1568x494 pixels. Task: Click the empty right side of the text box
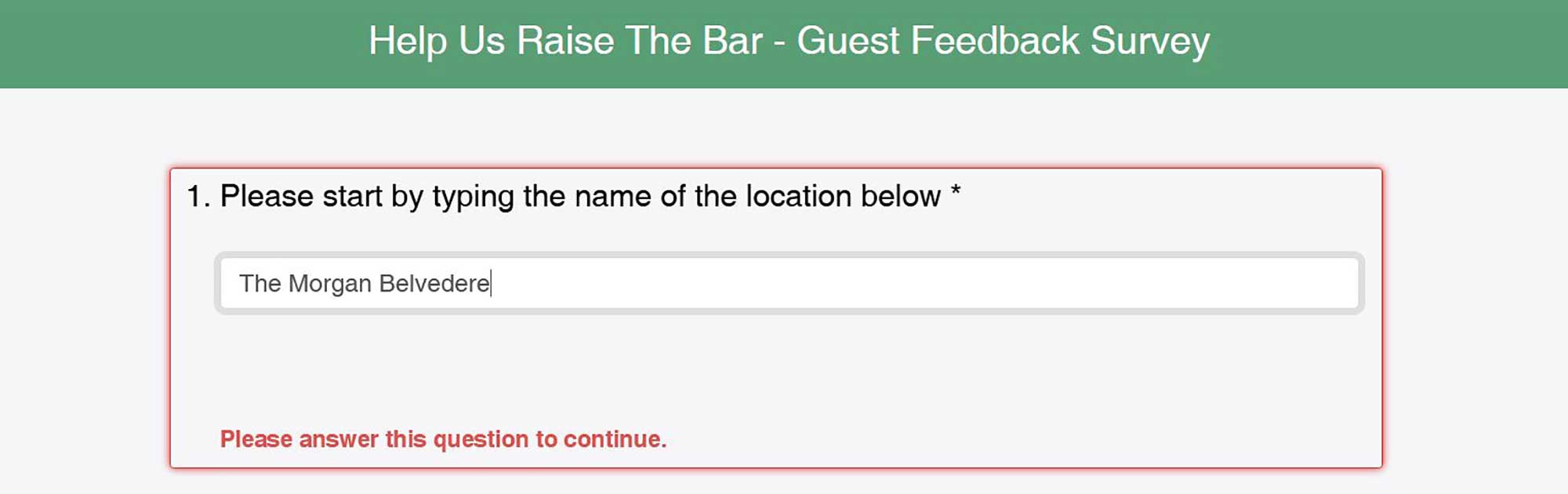click(1019, 283)
